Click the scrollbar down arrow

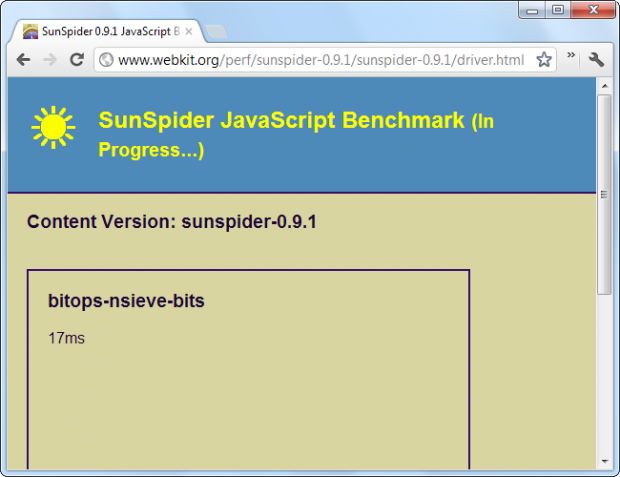coord(604,461)
